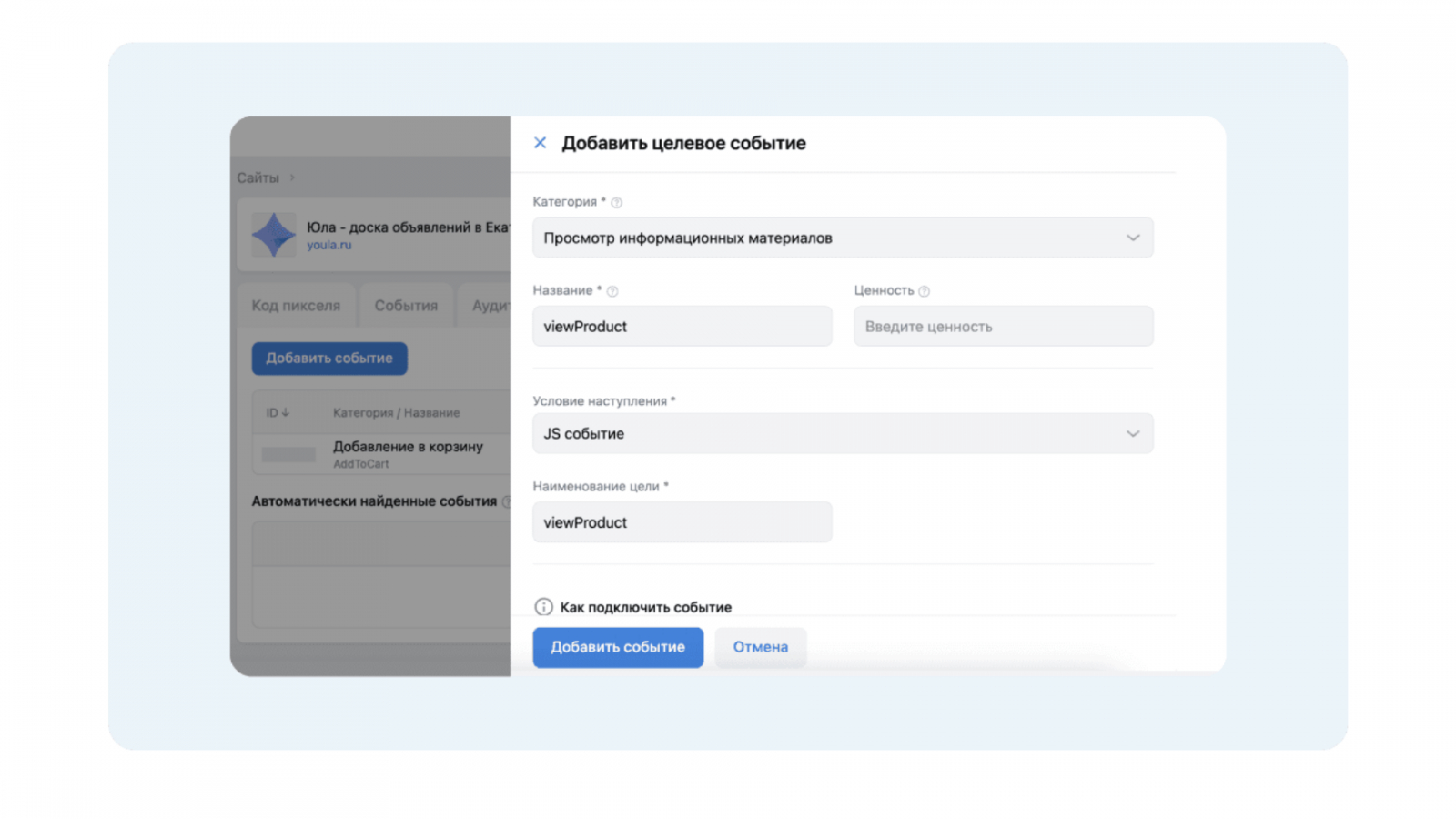
Task: Select the Добавление в корзину event row
Action: [408, 454]
